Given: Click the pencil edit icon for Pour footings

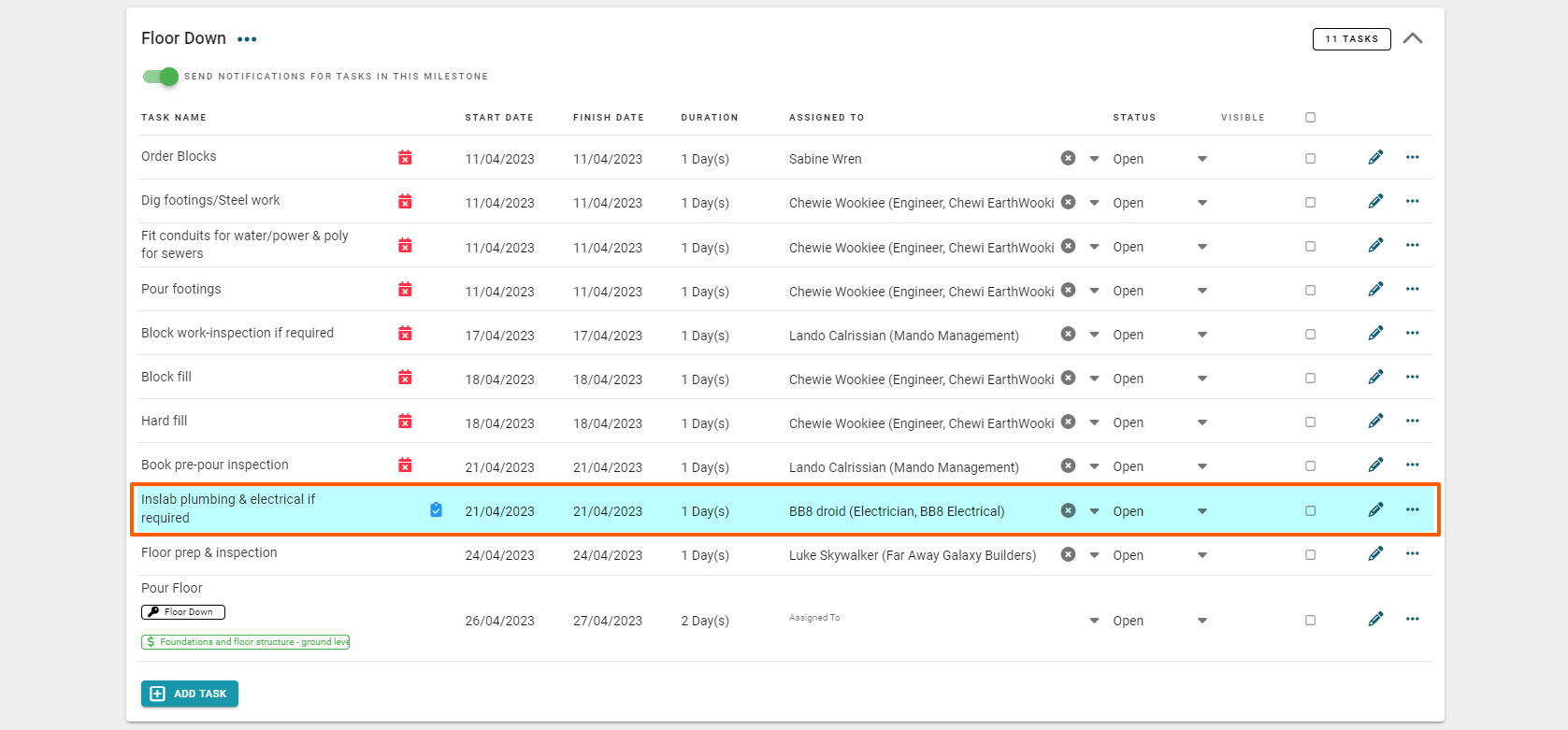Looking at the screenshot, I should click(x=1375, y=290).
